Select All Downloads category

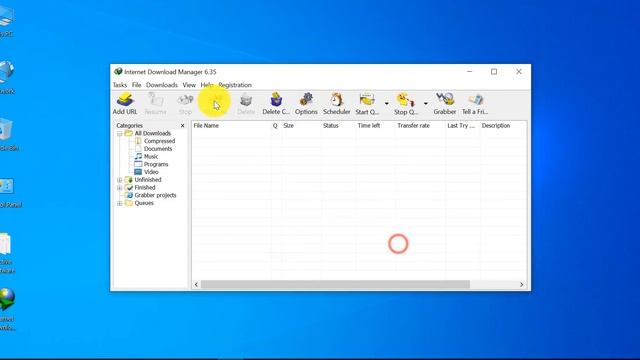(x=153, y=133)
